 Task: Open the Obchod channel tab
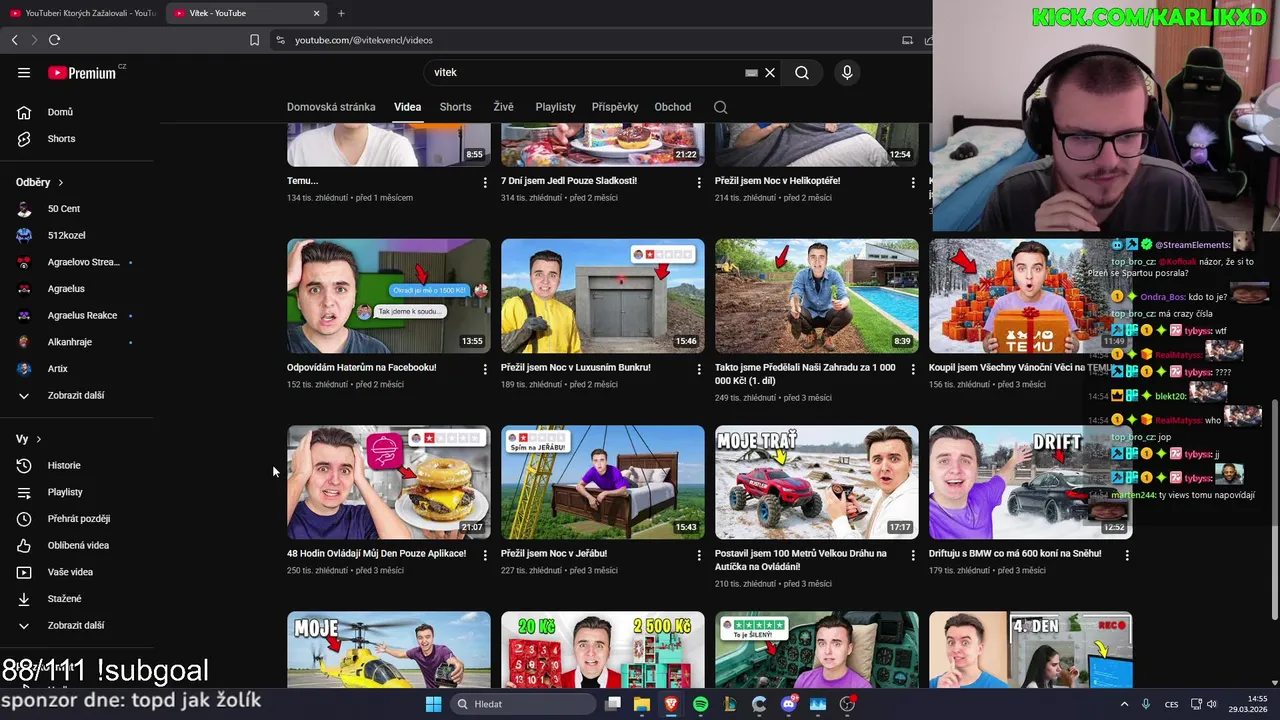672,107
